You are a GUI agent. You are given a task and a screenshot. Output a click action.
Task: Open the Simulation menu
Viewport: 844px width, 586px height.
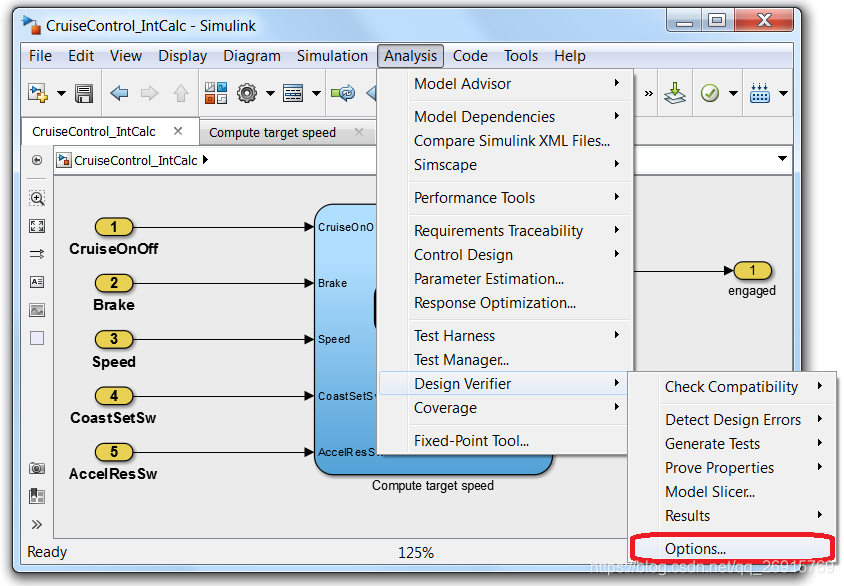coord(332,56)
